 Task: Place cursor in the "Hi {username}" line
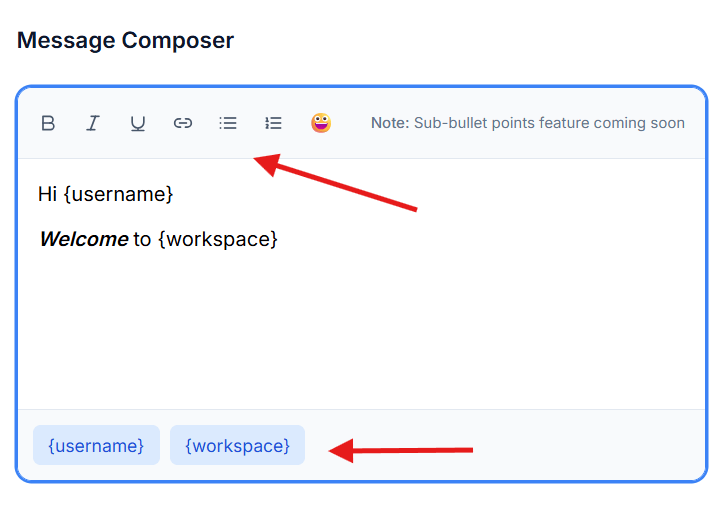(x=105, y=194)
